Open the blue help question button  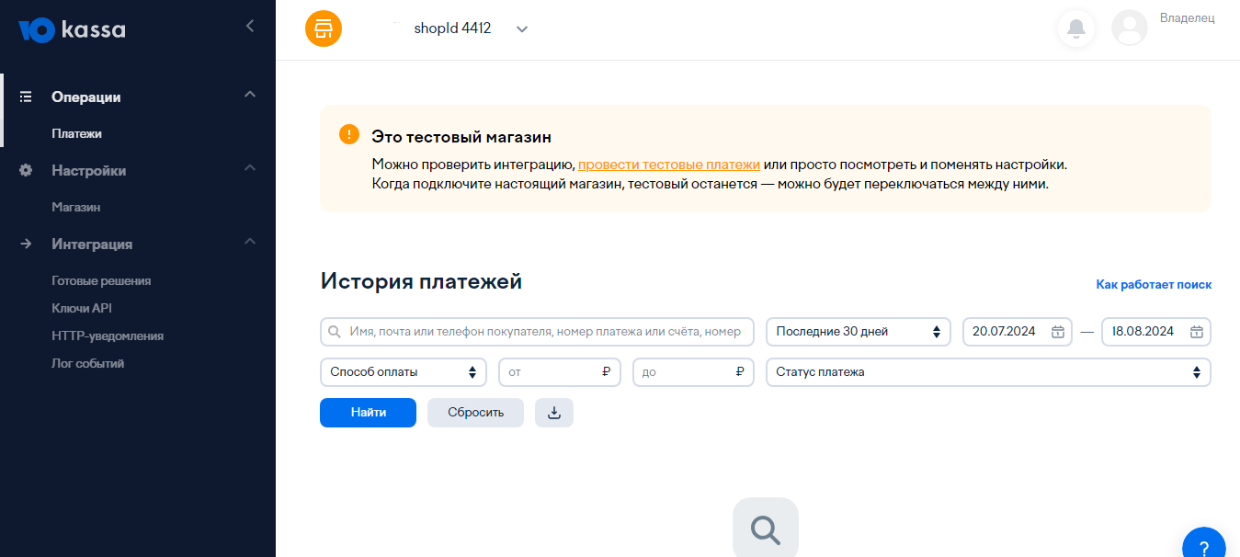1204,546
